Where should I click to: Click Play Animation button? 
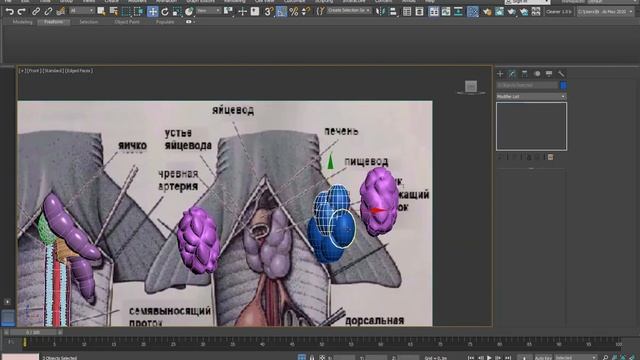(x=489, y=358)
